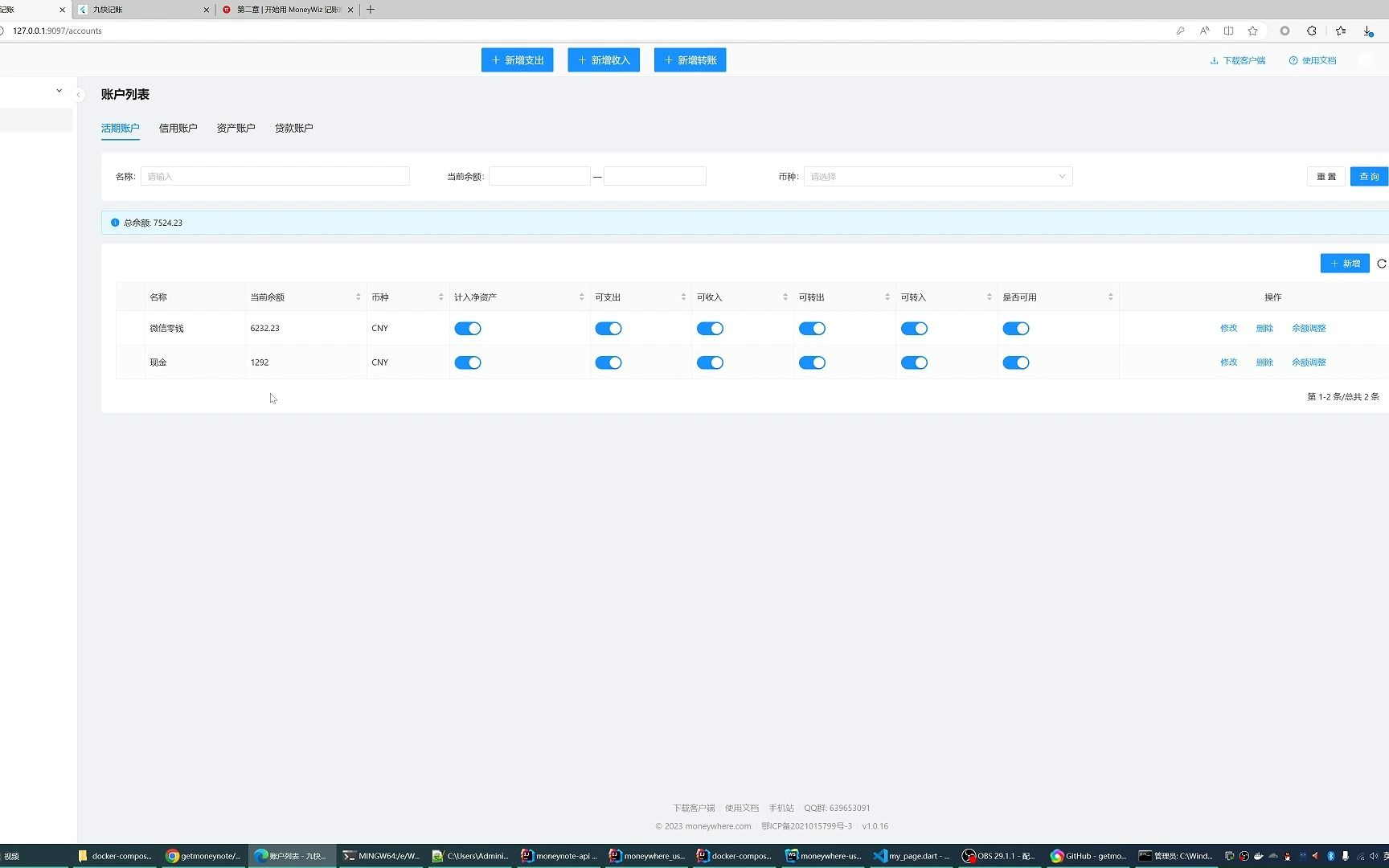Toggle 是否可用 for 现金
This screenshot has height=868, width=1389.
point(1016,362)
